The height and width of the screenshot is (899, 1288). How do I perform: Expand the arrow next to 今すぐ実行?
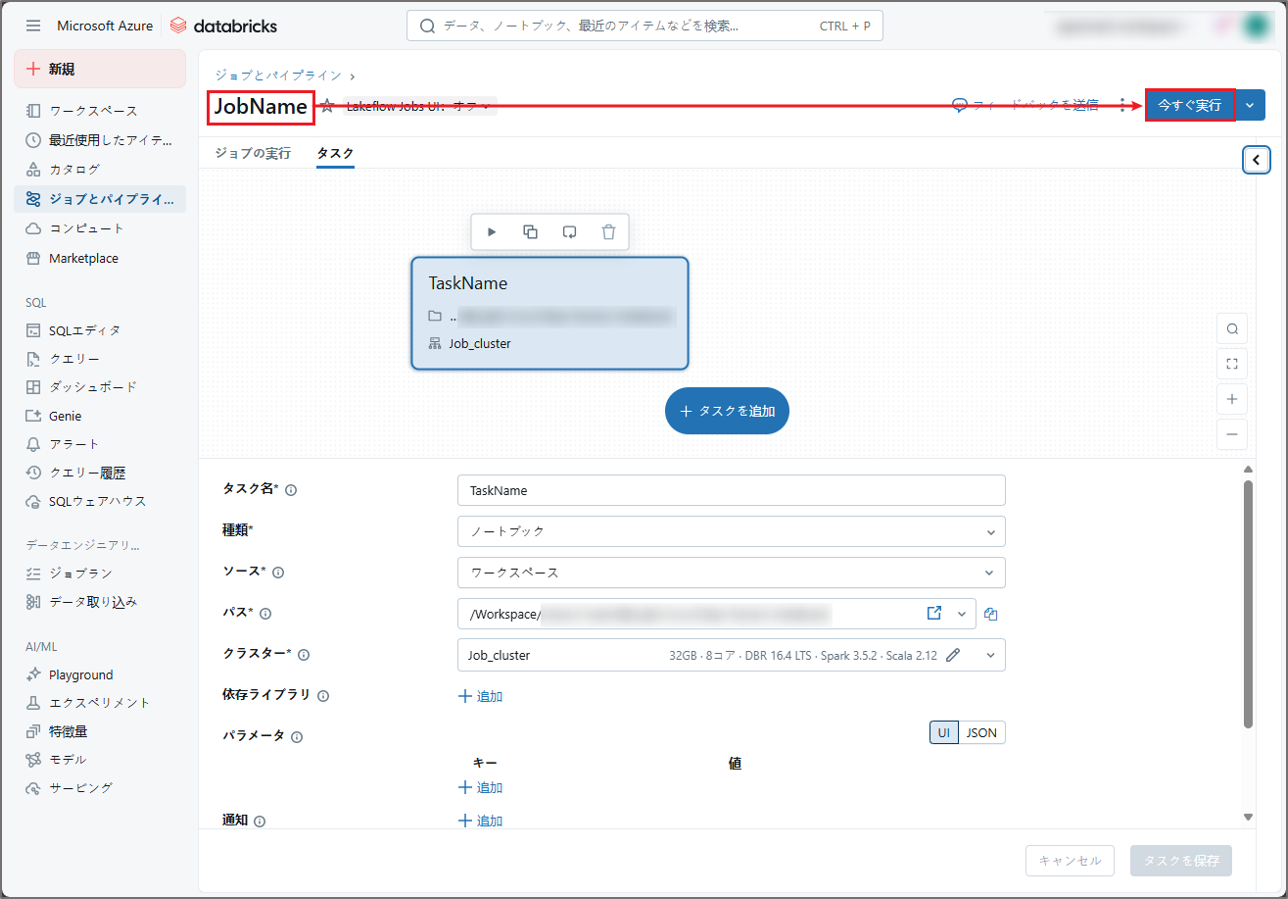click(1251, 105)
